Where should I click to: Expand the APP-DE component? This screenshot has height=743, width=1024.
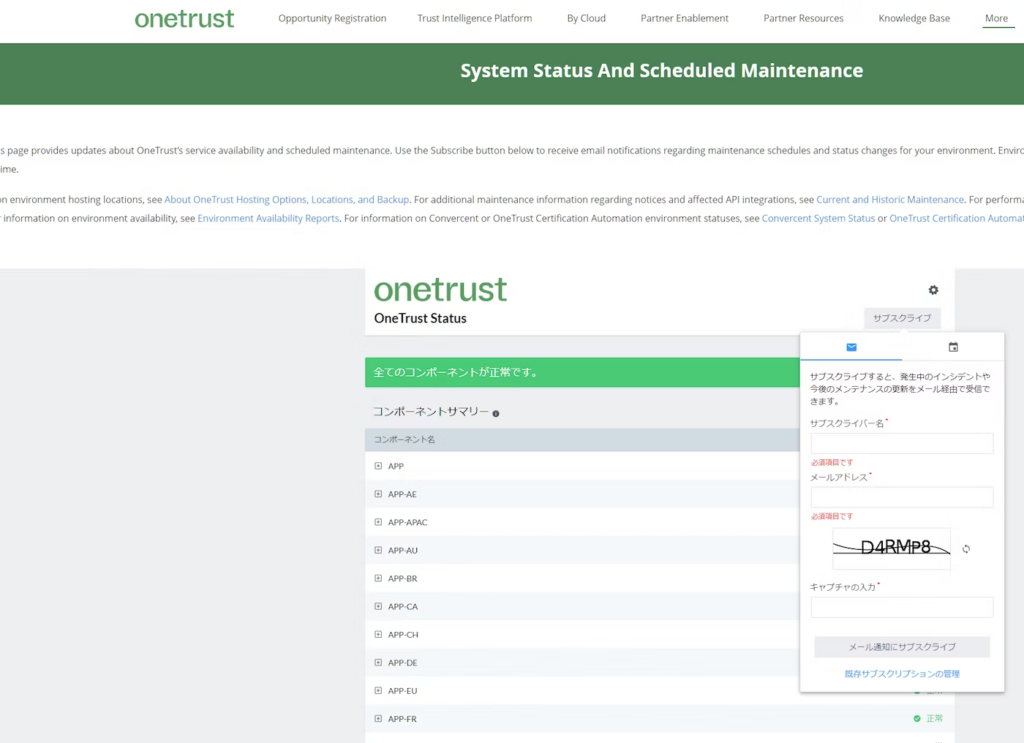point(378,662)
